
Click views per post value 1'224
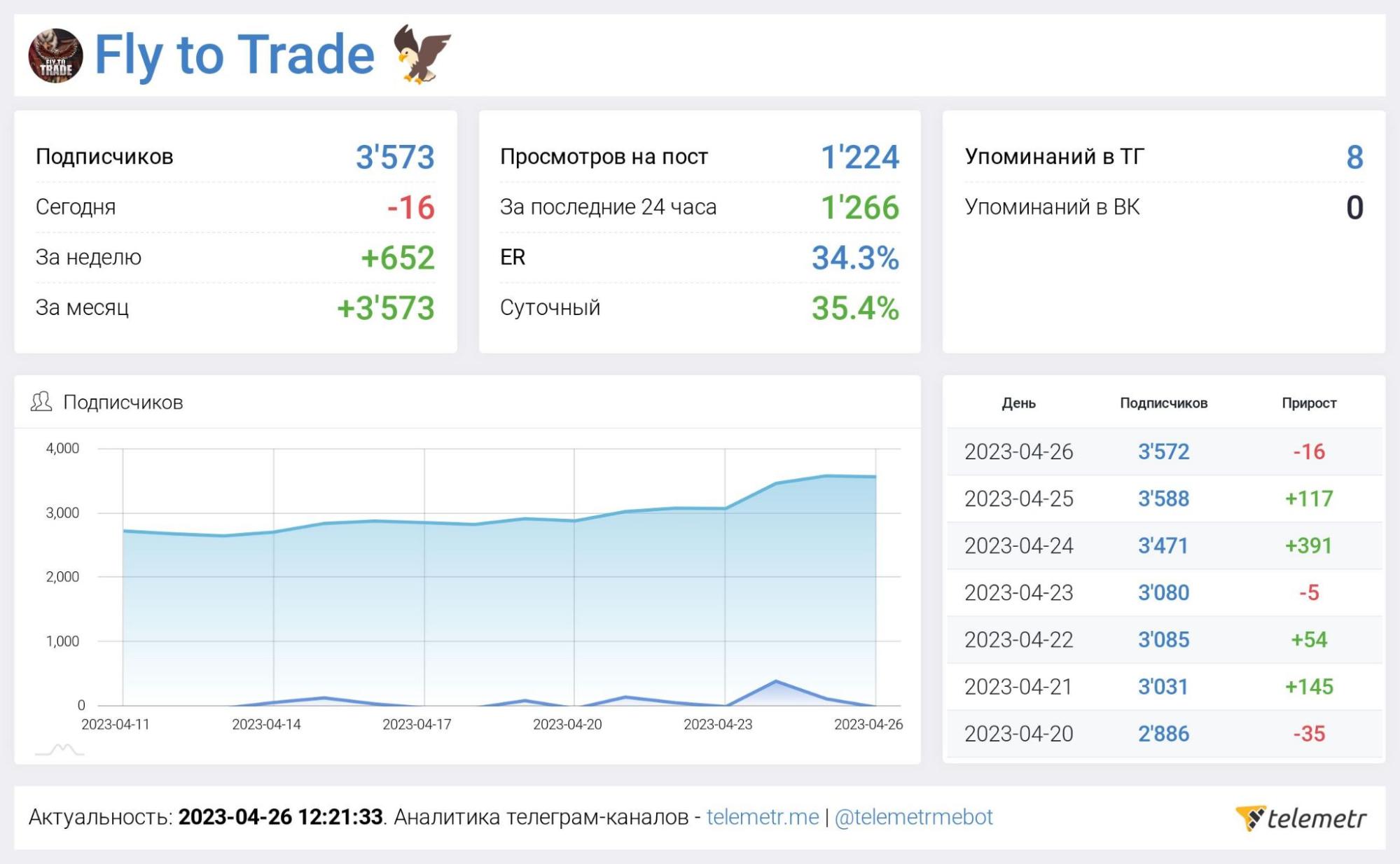point(860,157)
